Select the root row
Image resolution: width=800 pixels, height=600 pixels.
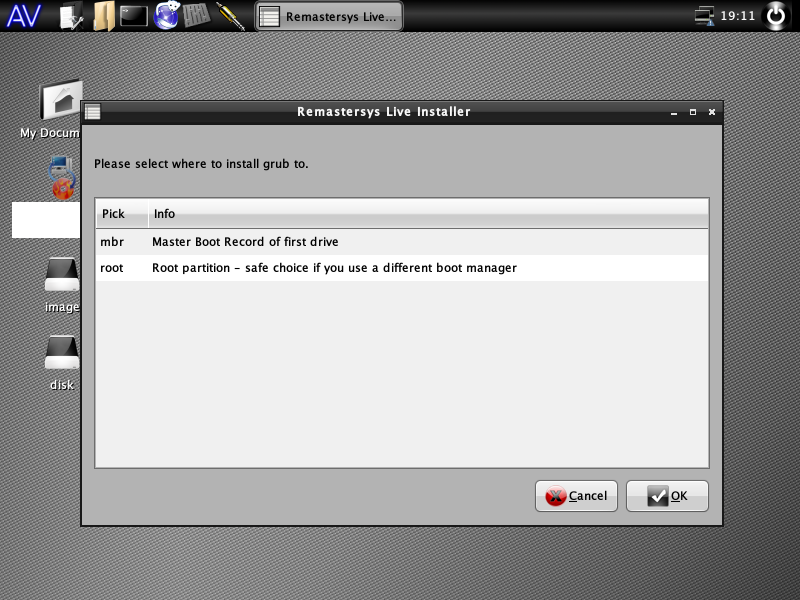click(402, 268)
